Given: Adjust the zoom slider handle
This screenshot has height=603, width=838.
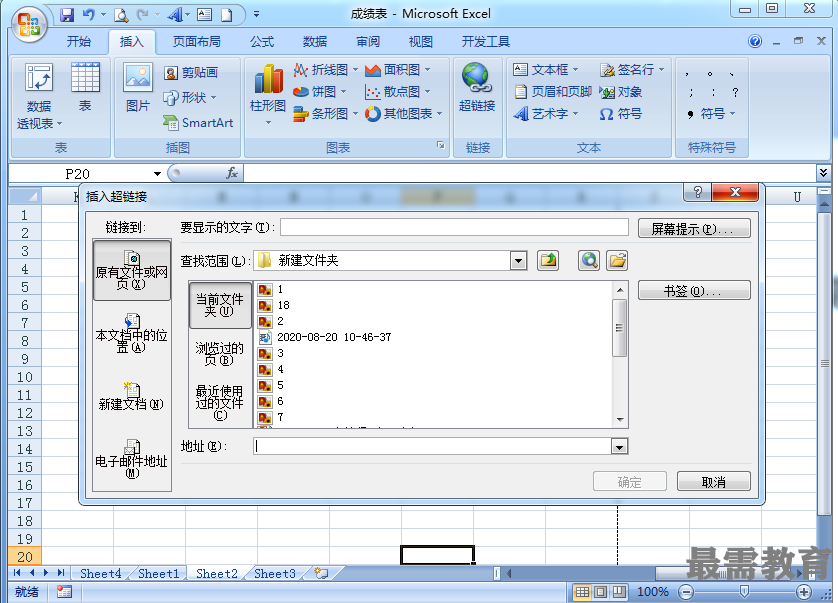Looking at the screenshot, I should 744,591.
